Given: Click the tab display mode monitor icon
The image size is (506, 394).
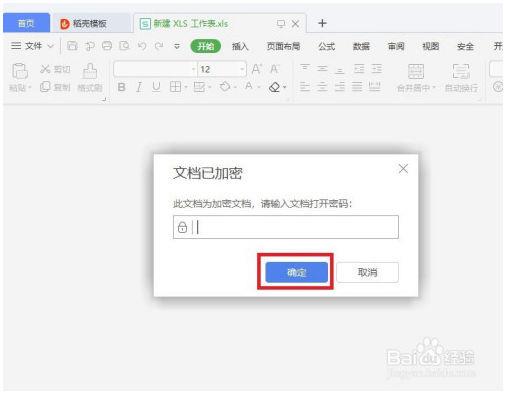Looking at the screenshot, I should 281,24.
